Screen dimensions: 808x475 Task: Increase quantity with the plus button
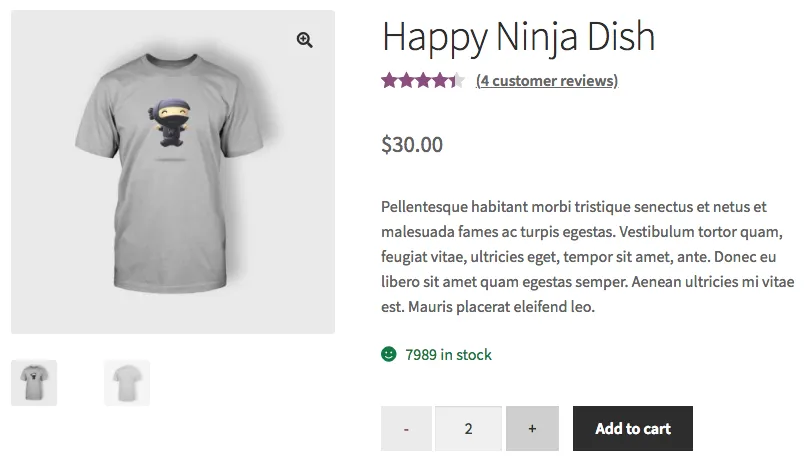(x=532, y=429)
